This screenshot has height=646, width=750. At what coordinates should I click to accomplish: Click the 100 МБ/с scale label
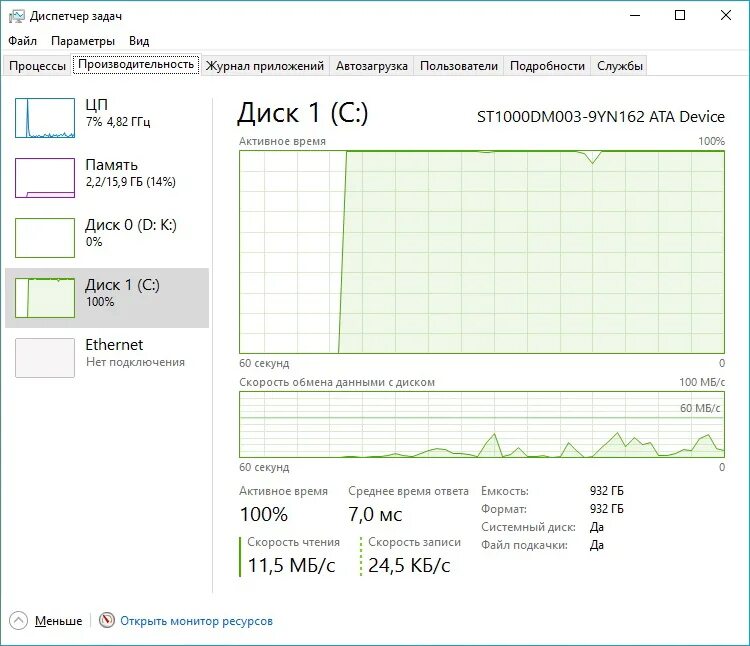click(x=702, y=382)
